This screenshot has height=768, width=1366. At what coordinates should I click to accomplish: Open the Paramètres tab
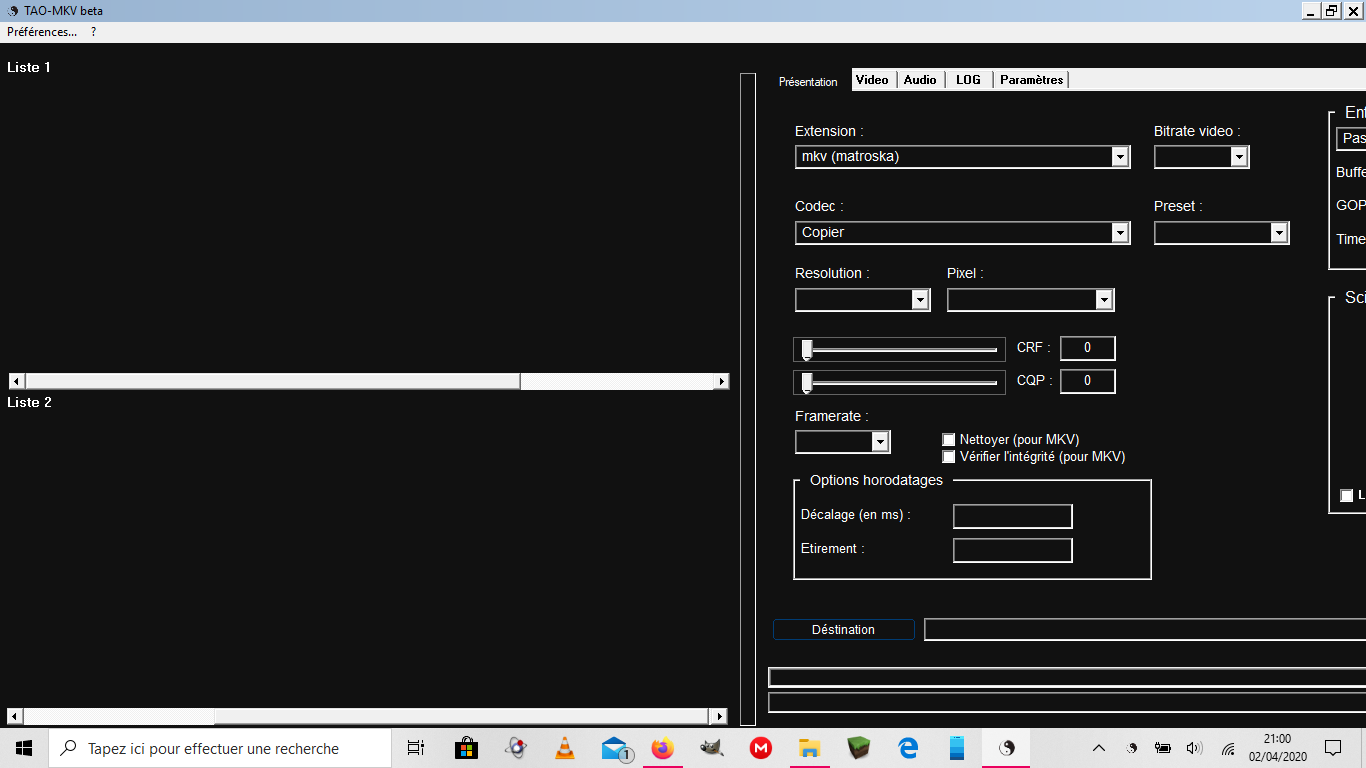[1031, 80]
